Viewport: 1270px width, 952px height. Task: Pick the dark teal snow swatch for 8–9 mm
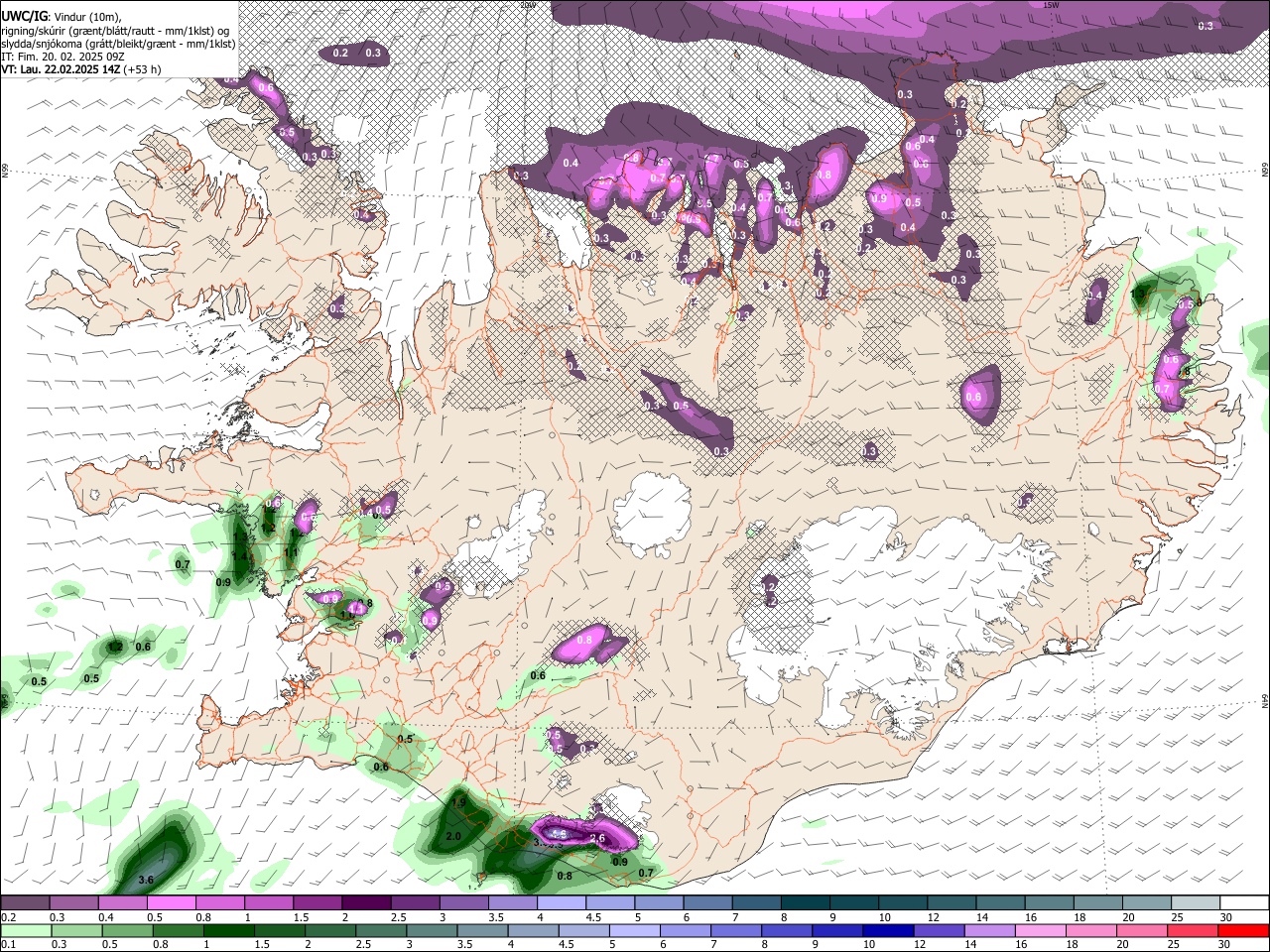click(x=806, y=903)
